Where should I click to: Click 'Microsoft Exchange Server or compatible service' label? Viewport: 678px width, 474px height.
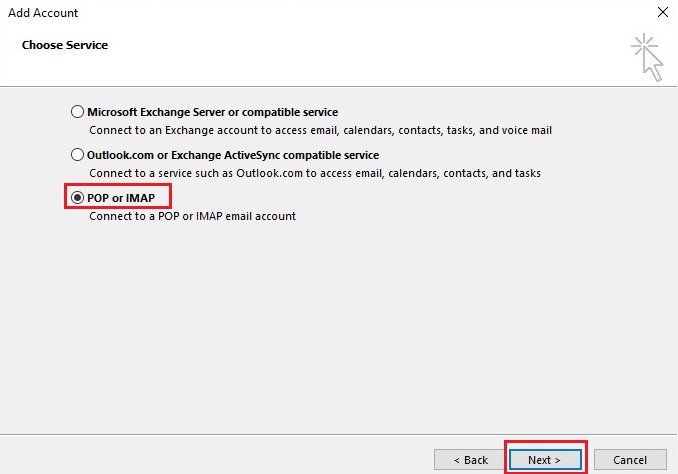click(212, 112)
